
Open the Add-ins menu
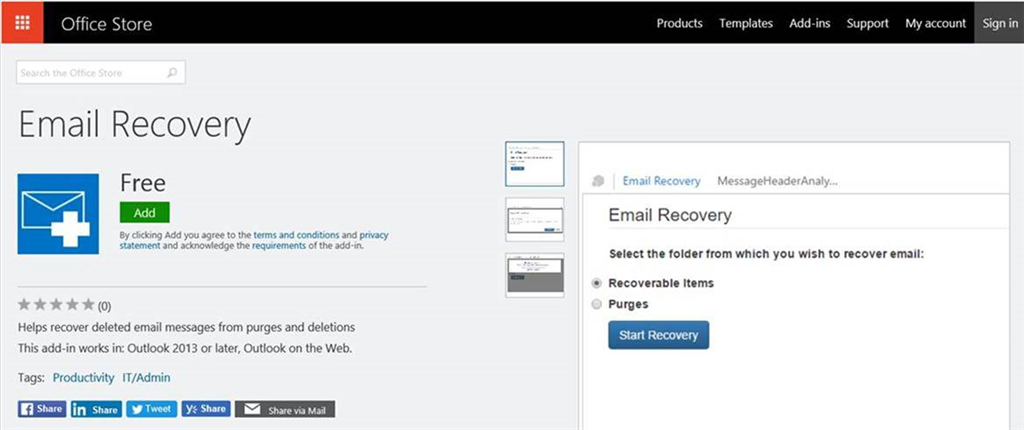[810, 24]
